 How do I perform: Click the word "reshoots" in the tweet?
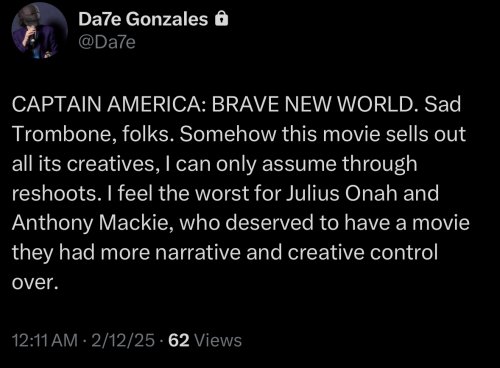tap(55, 193)
